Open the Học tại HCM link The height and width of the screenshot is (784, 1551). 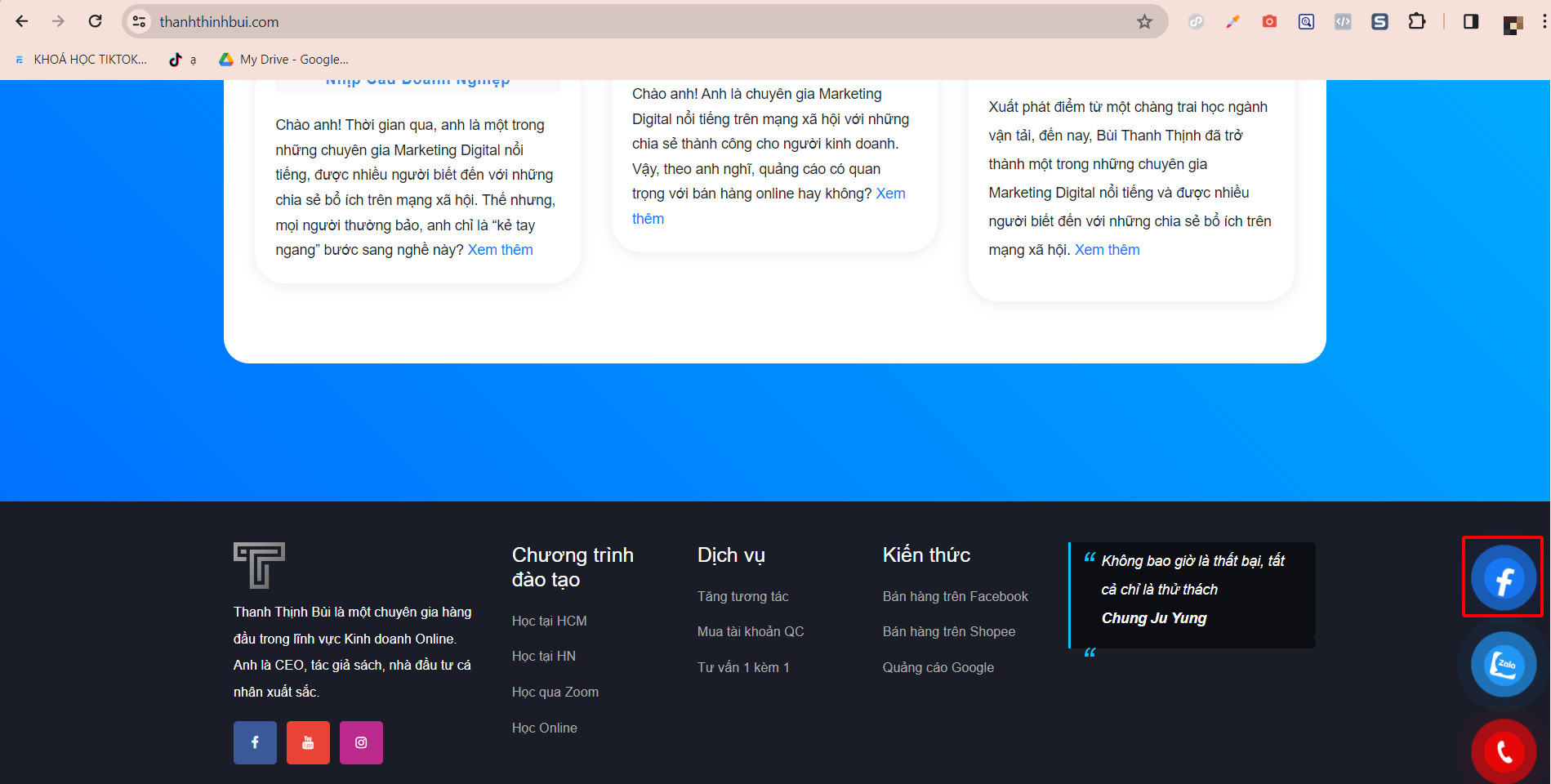coord(550,621)
